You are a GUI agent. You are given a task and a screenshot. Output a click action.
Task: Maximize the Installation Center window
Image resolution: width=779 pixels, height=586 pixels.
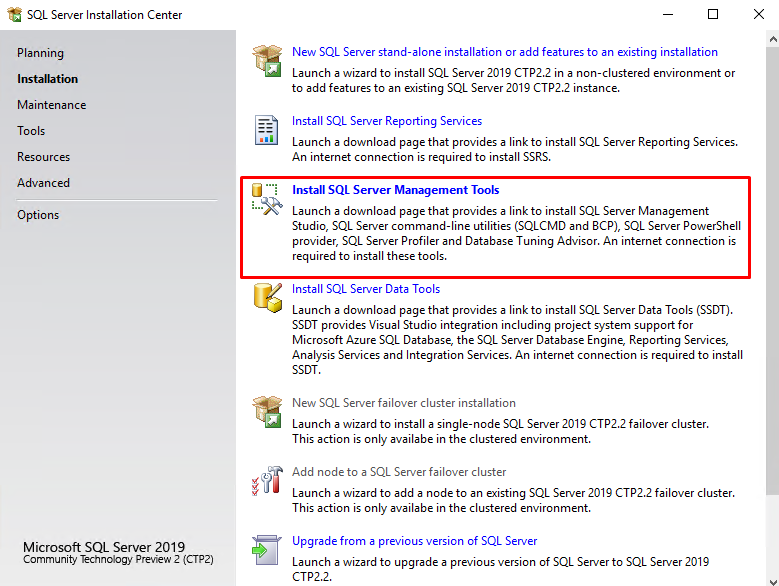(x=712, y=14)
